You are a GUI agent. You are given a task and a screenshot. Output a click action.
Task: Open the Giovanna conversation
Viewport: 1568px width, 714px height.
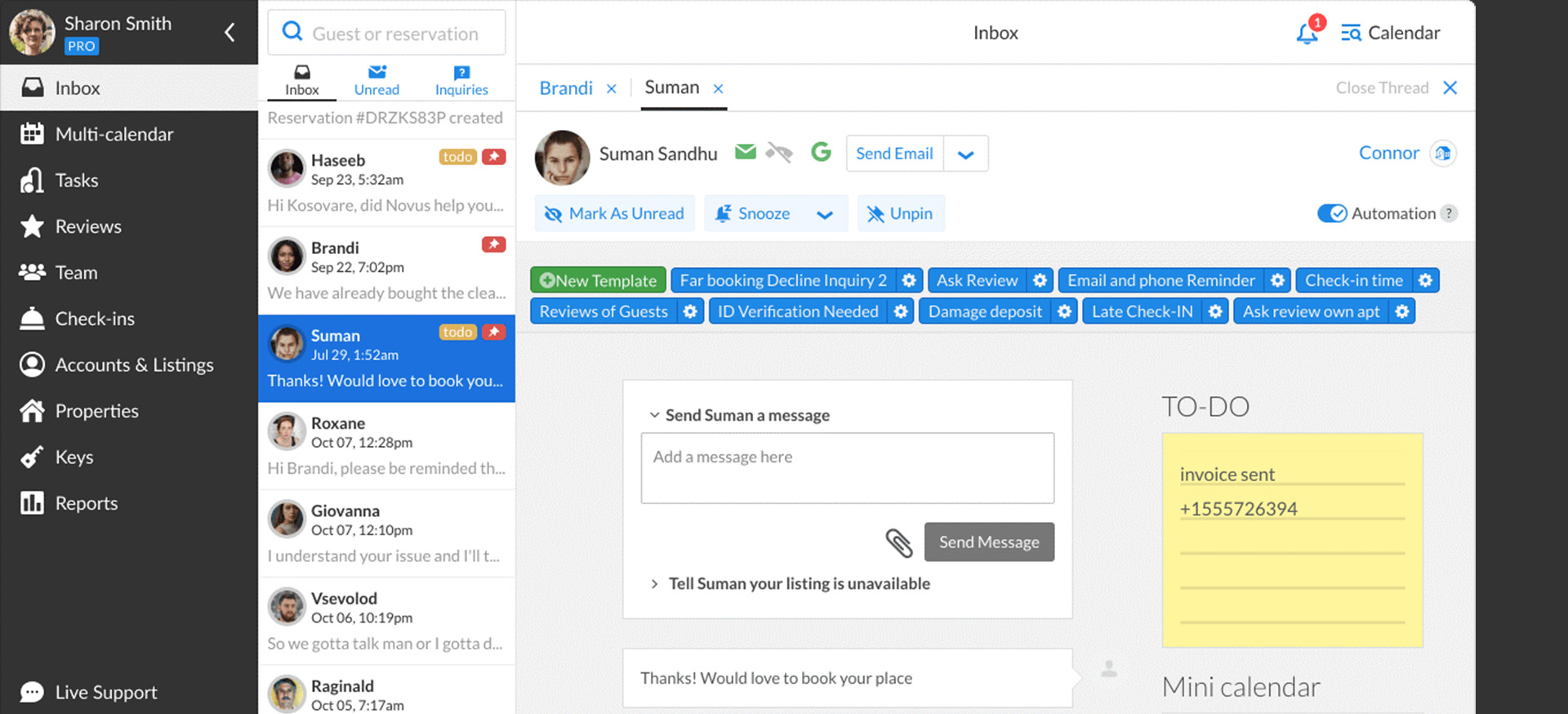(x=386, y=533)
